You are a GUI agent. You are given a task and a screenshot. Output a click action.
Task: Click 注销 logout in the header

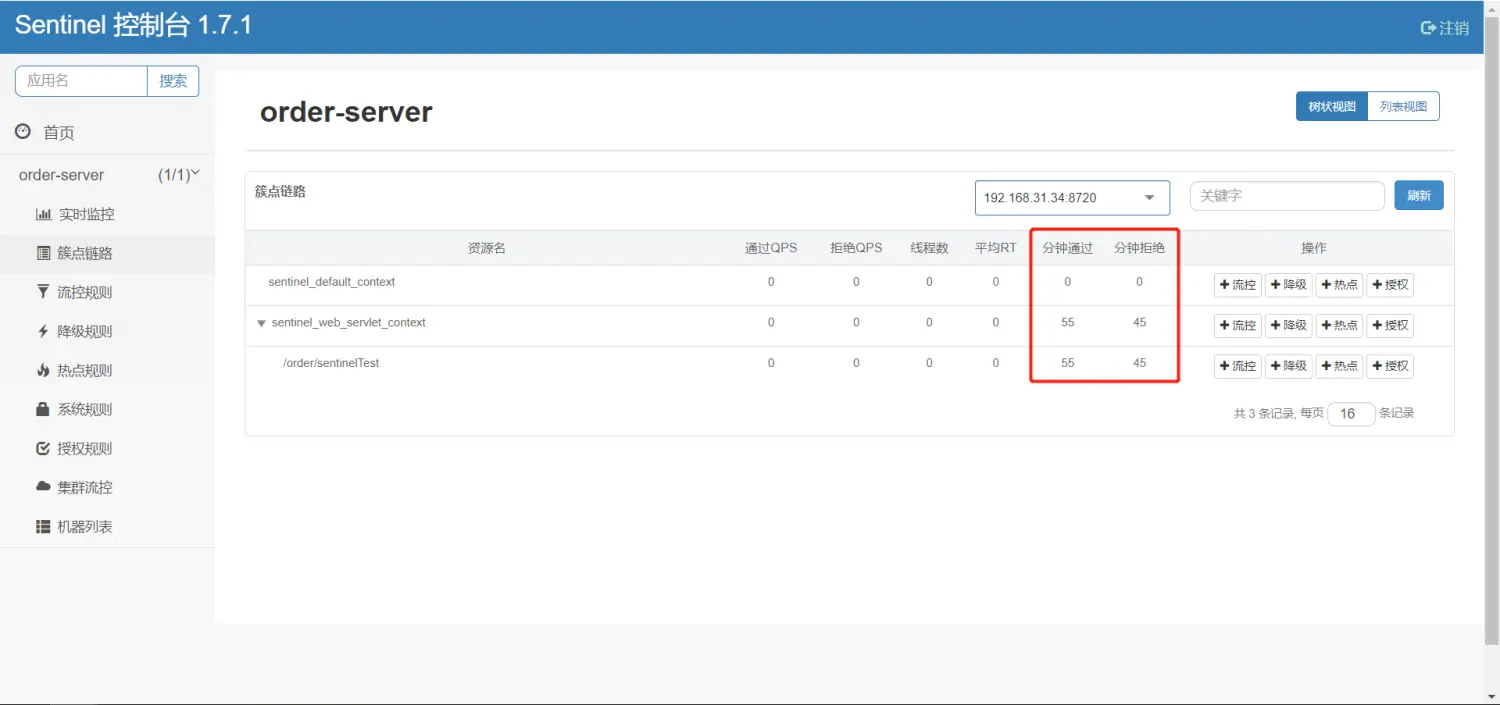(1445, 28)
